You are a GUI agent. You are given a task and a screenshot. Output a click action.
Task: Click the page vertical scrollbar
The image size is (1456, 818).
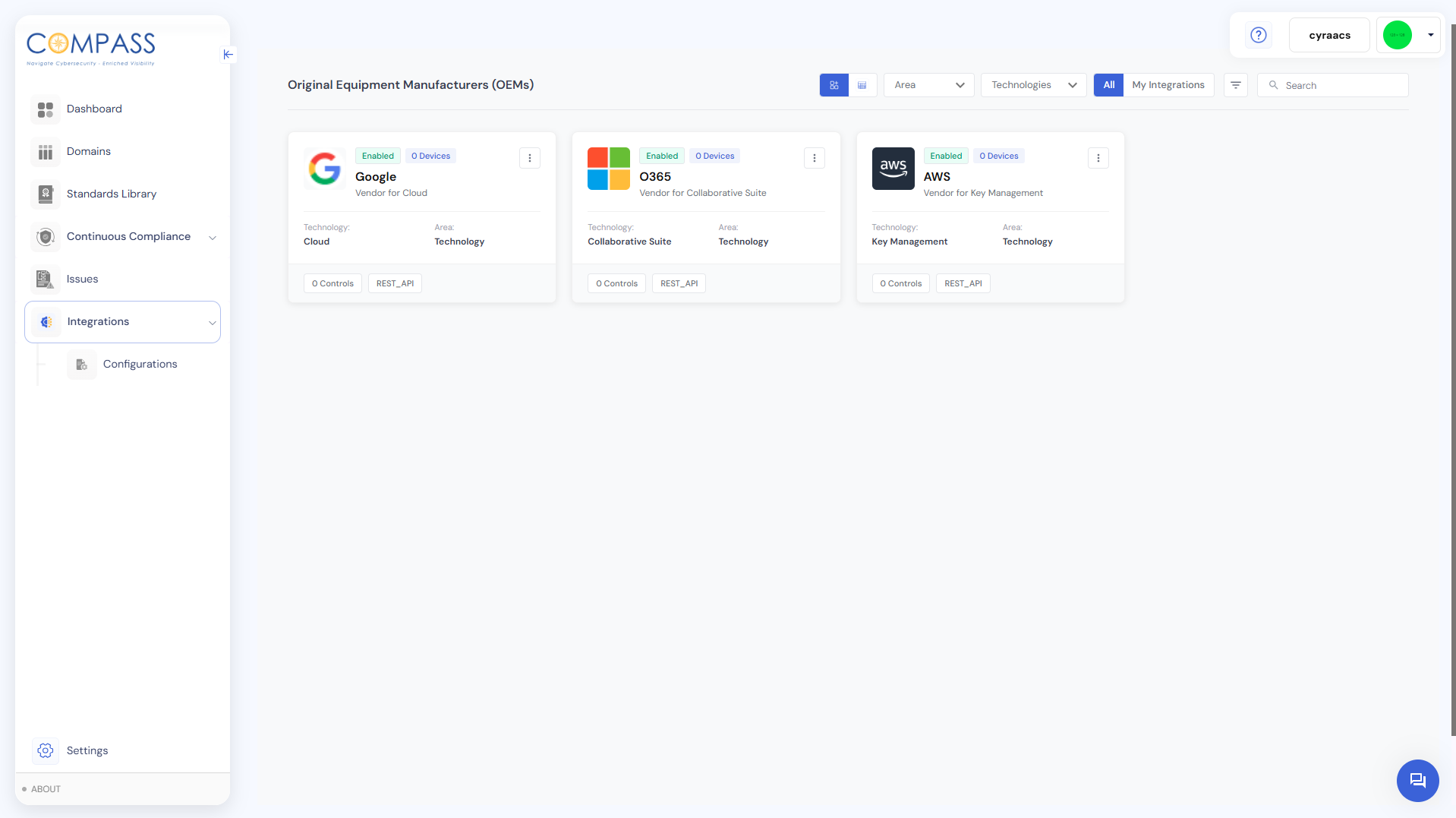(1453, 380)
